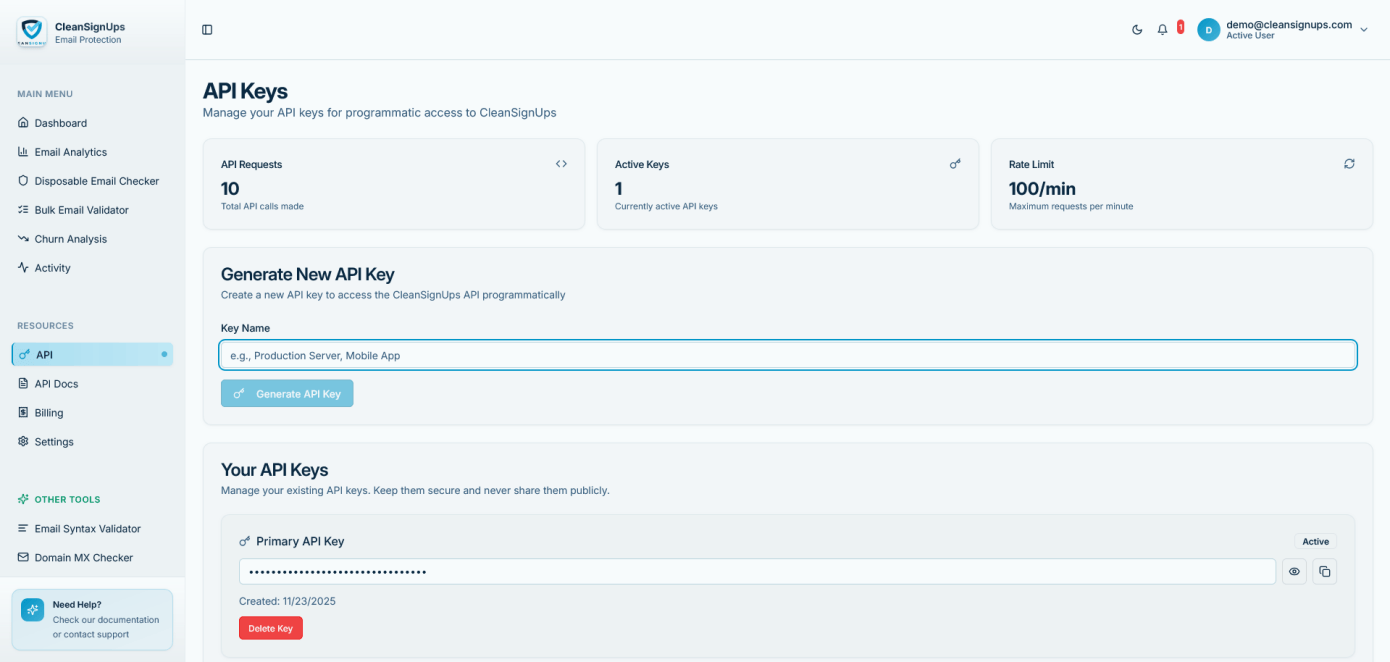This screenshot has height=662, width=1390.
Task: Toggle dark mode with moon icon
Action: pos(1137,30)
